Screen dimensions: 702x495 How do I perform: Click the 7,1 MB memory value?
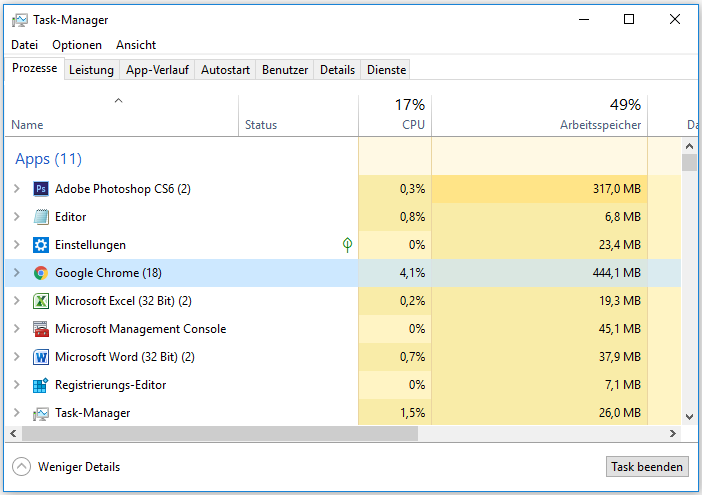623,385
